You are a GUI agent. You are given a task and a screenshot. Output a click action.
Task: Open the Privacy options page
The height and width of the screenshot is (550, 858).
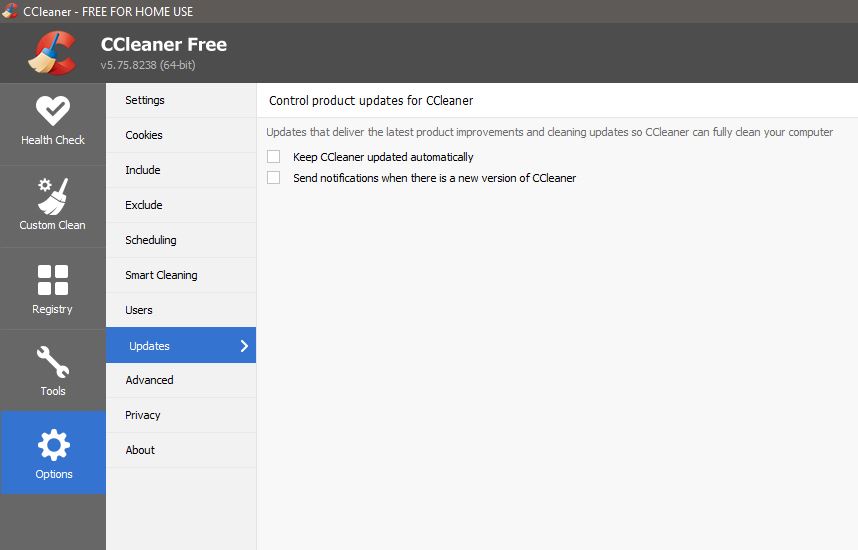tap(181, 415)
